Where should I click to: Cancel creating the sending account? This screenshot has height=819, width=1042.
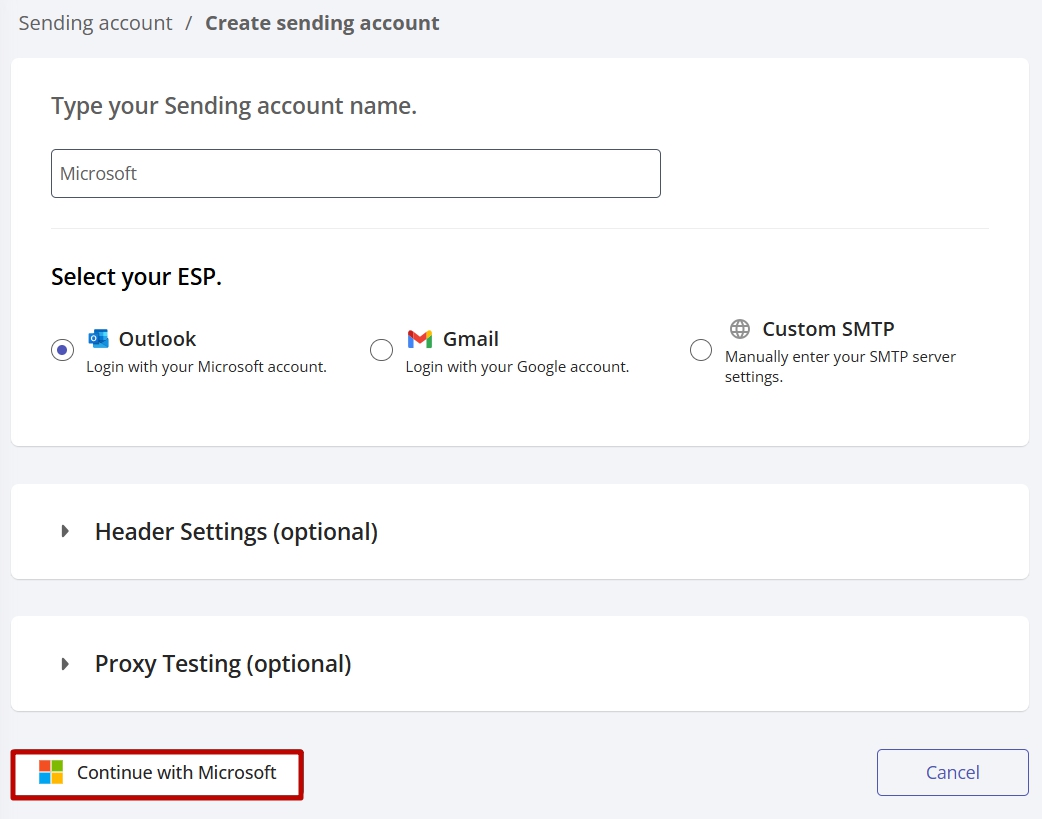point(952,772)
